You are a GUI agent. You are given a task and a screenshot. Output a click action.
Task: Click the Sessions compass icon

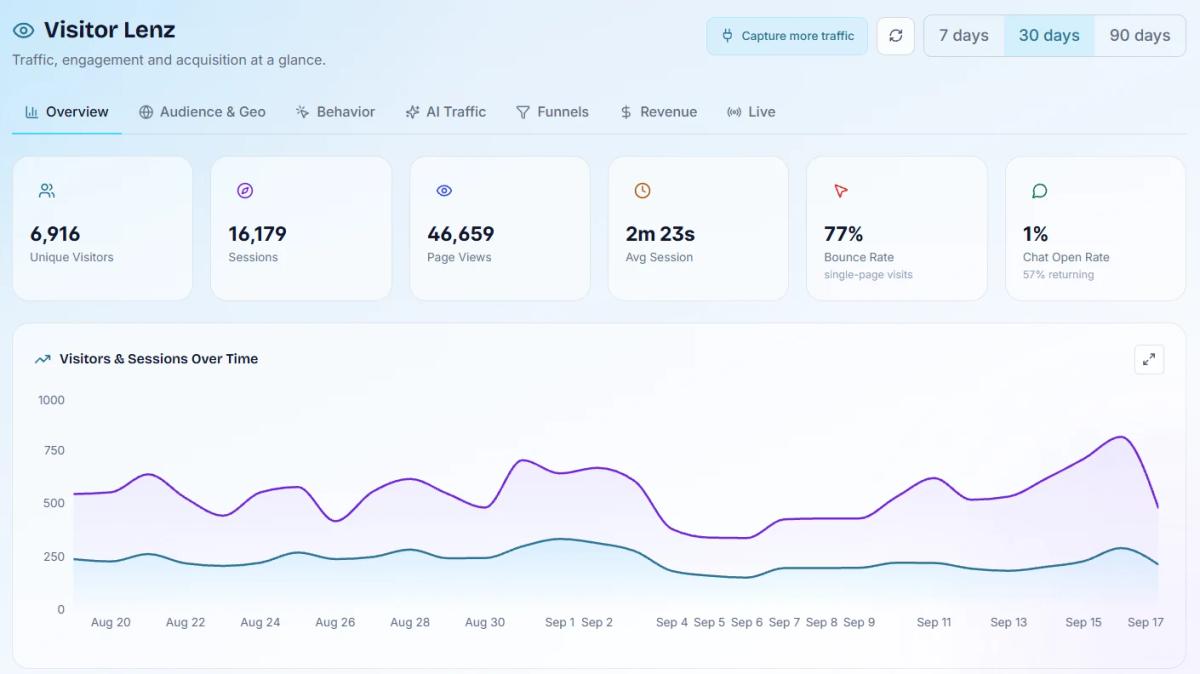245,190
